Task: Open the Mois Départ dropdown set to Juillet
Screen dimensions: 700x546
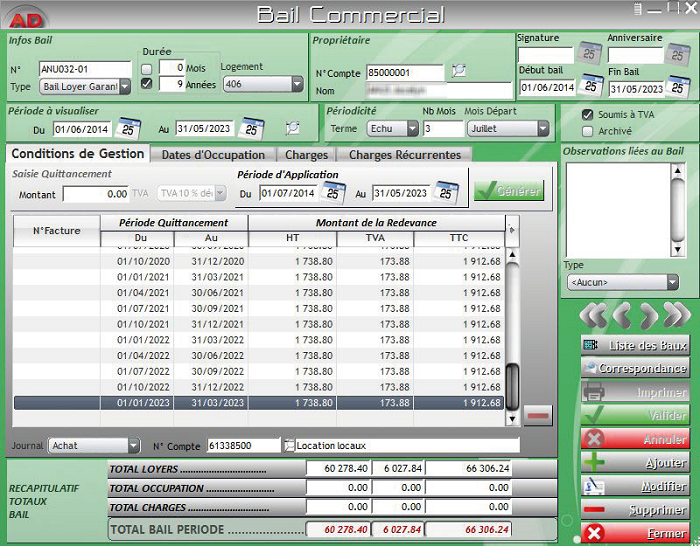Action: (x=543, y=129)
